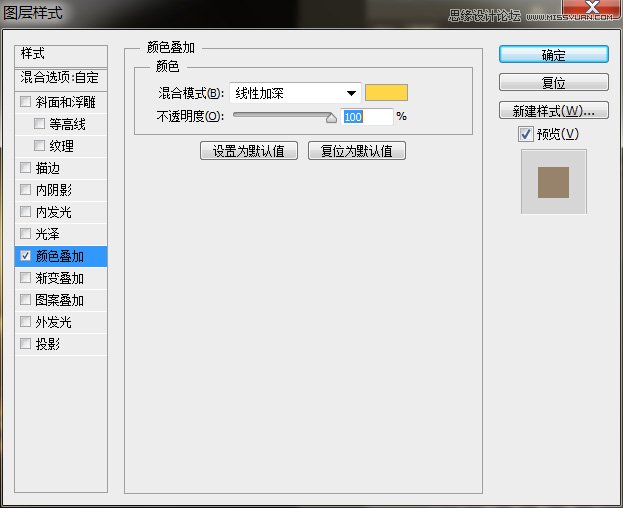Enable the 外发光 checkbox
This screenshot has height=508, width=623.
point(25,321)
